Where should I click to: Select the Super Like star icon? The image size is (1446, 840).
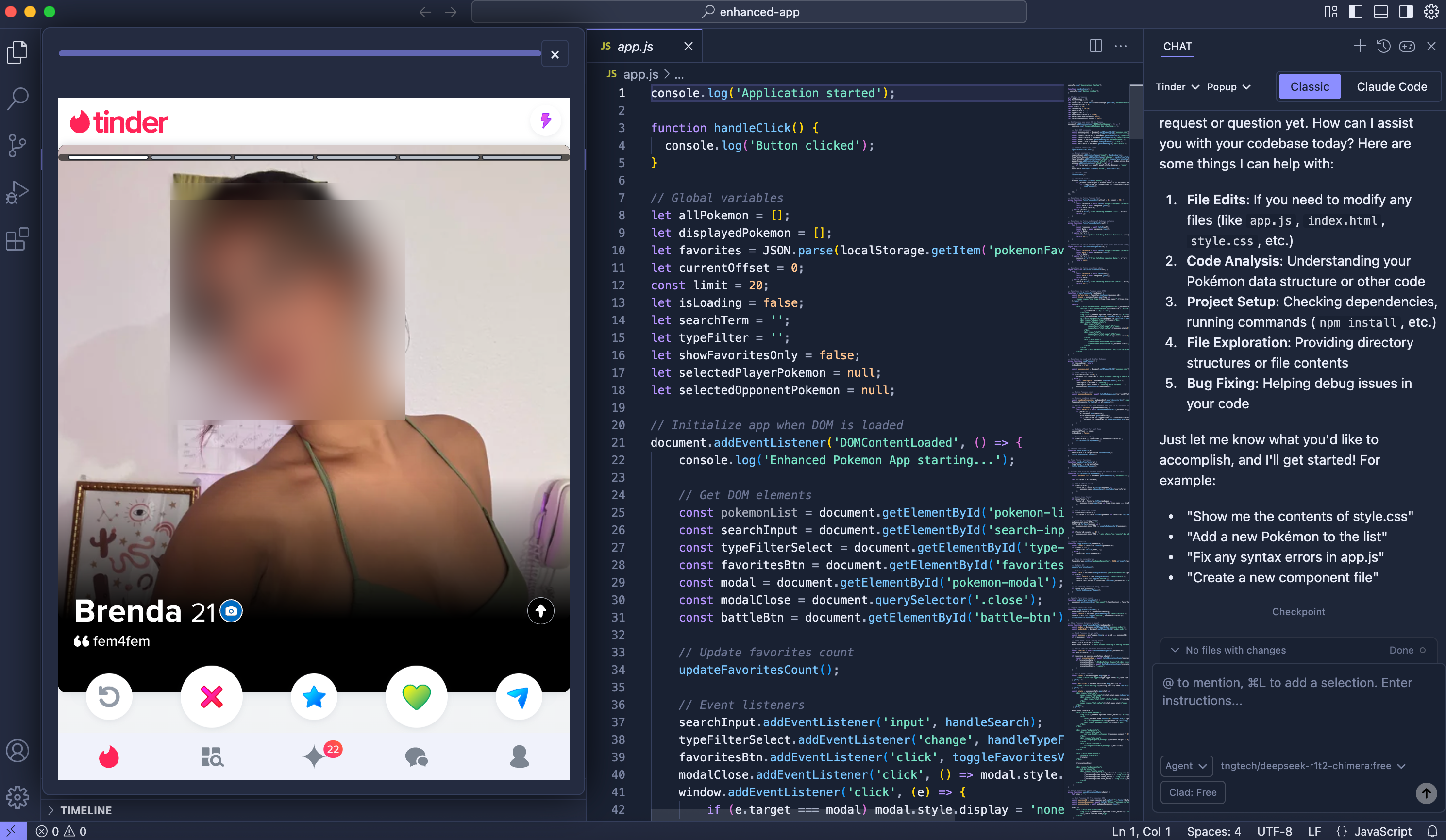pos(314,696)
